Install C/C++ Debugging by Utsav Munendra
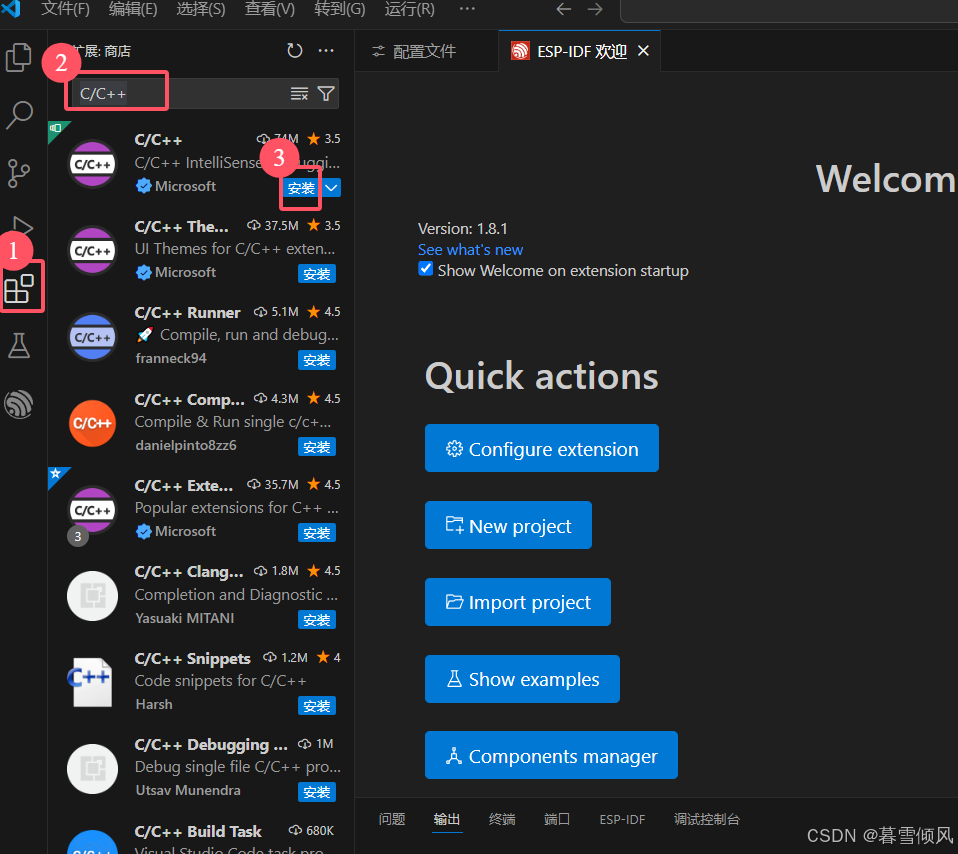 (x=316, y=792)
